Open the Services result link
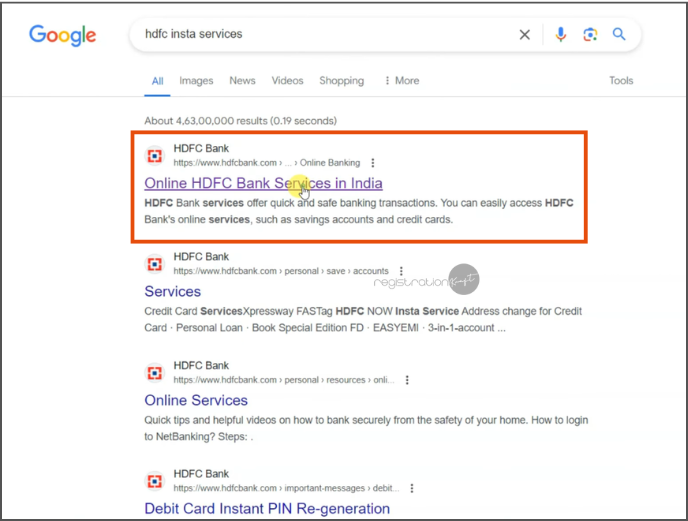 (172, 291)
